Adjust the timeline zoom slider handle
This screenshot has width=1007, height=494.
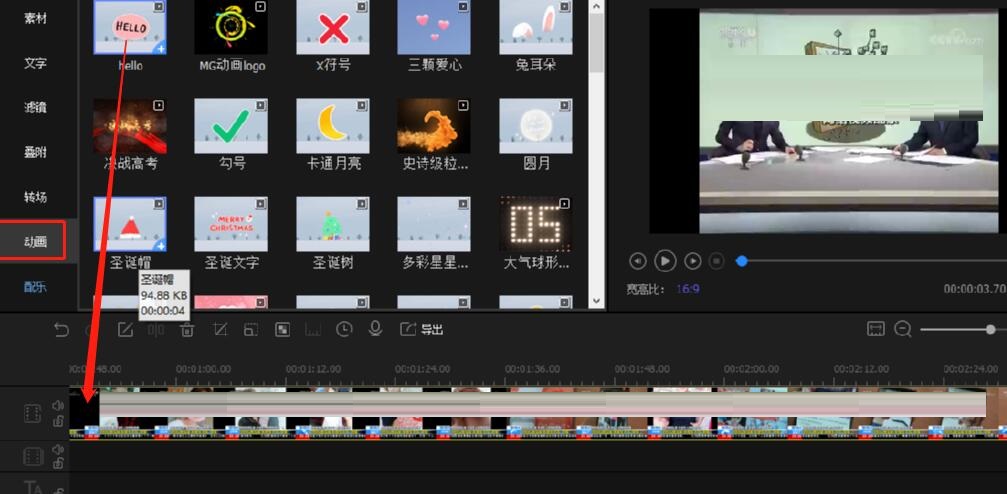(x=990, y=330)
